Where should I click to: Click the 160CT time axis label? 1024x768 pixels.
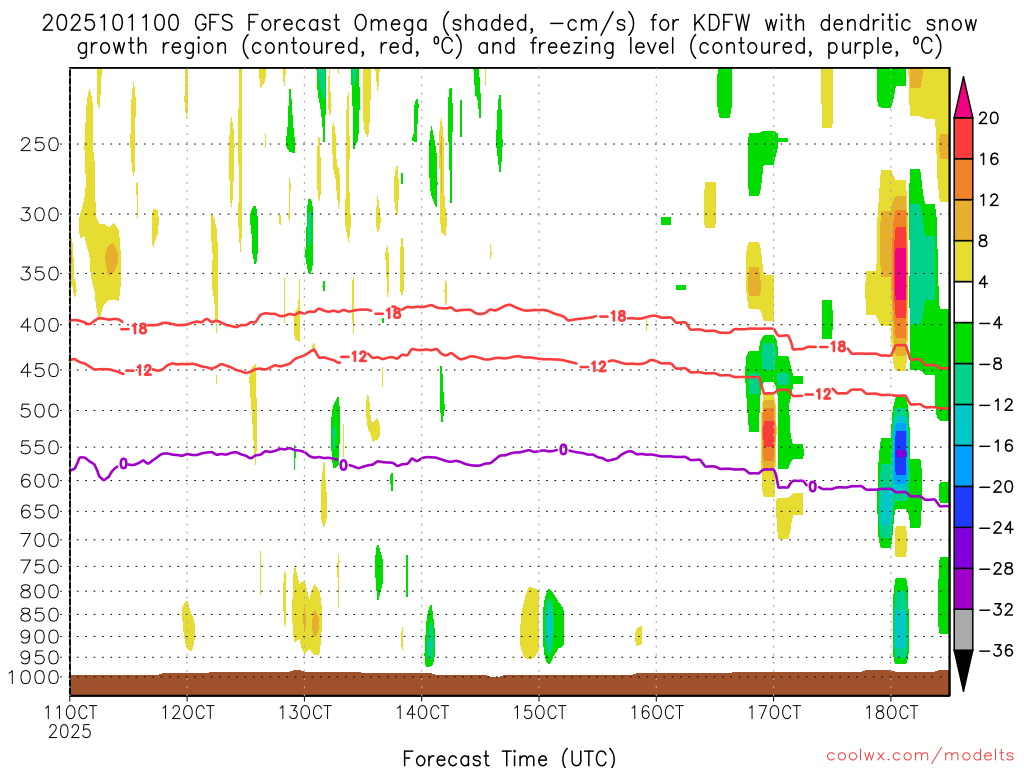pyautogui.click(x=656, y=712)
